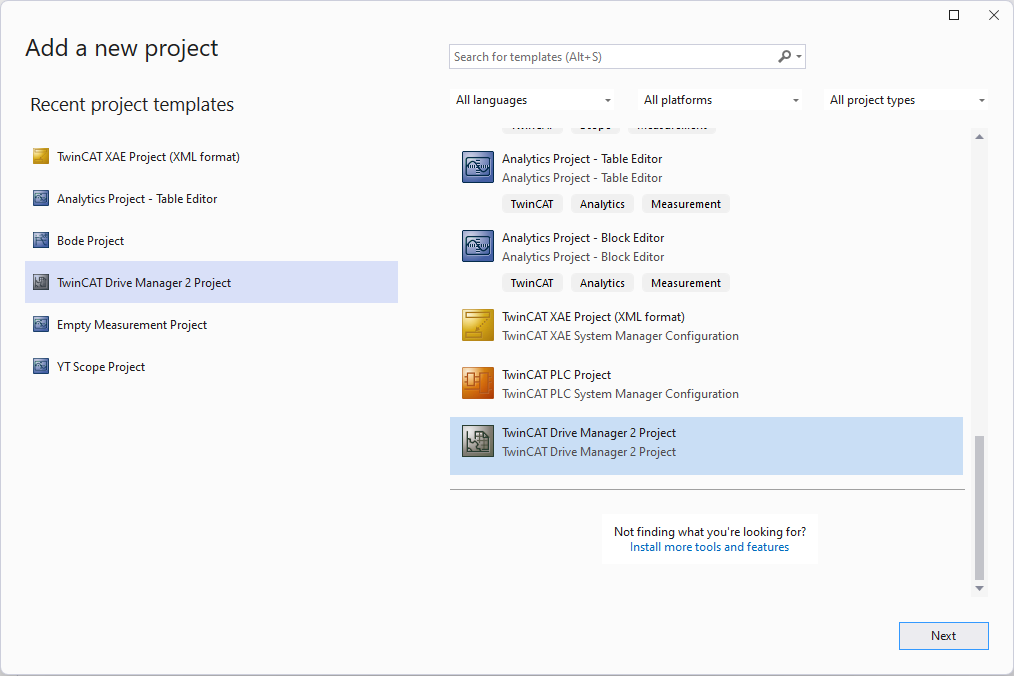Click TwinCAT tag under Block Editor template
This screenshot has height=676, width=1014.
coord(532,283)
